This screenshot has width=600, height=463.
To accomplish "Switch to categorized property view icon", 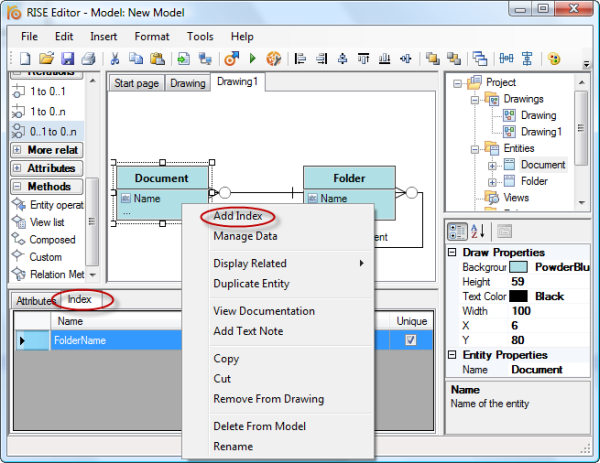I will [x=457, y=232].
